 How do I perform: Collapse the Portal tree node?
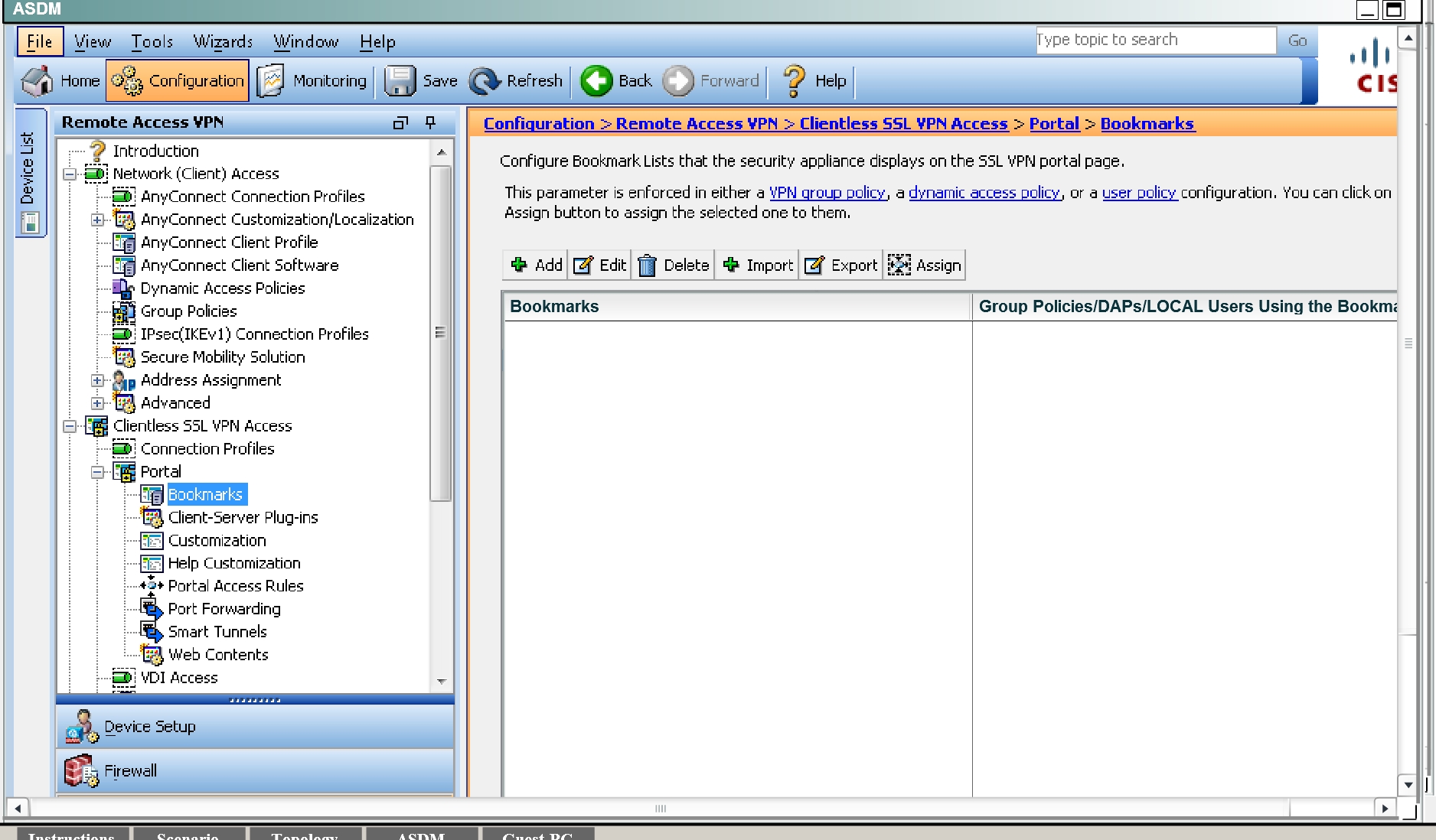click(x=97, y=472)
